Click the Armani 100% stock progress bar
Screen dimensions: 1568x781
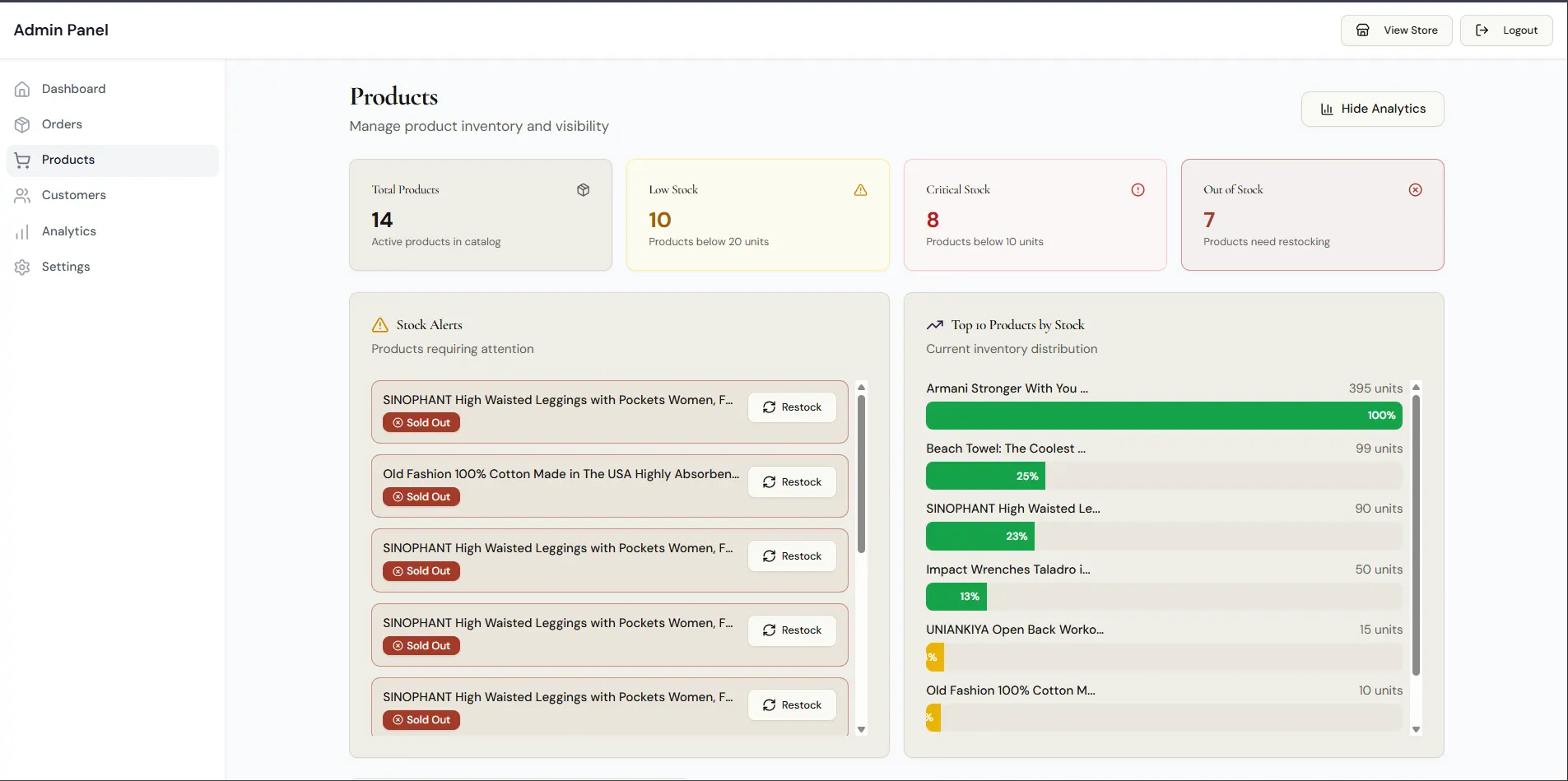(x=1163, y=416)
